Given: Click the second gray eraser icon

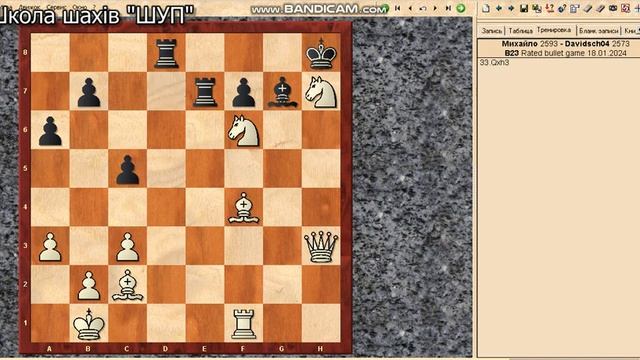Looking at the screenshot, I should [x=600, y=8].
